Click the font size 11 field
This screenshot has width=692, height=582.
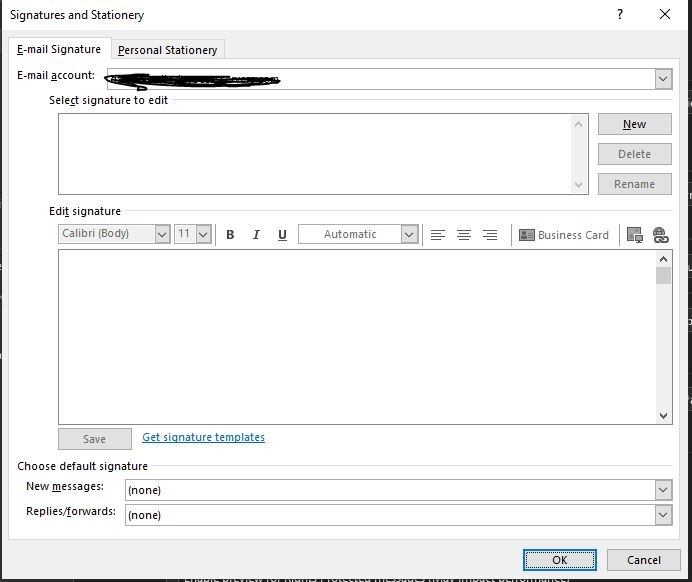(x=185, y=234)
